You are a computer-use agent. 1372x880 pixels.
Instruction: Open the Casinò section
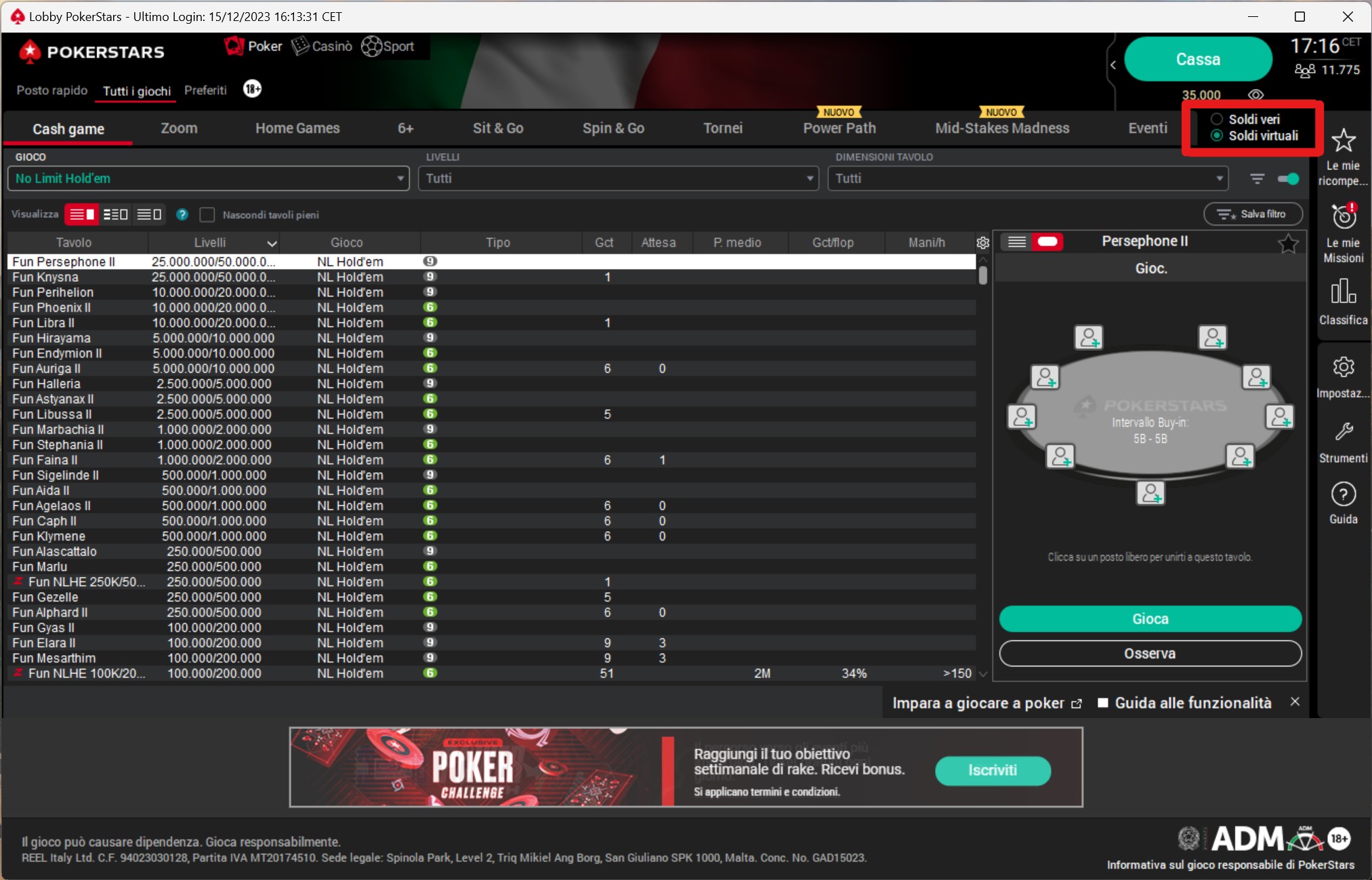[322, 46]
